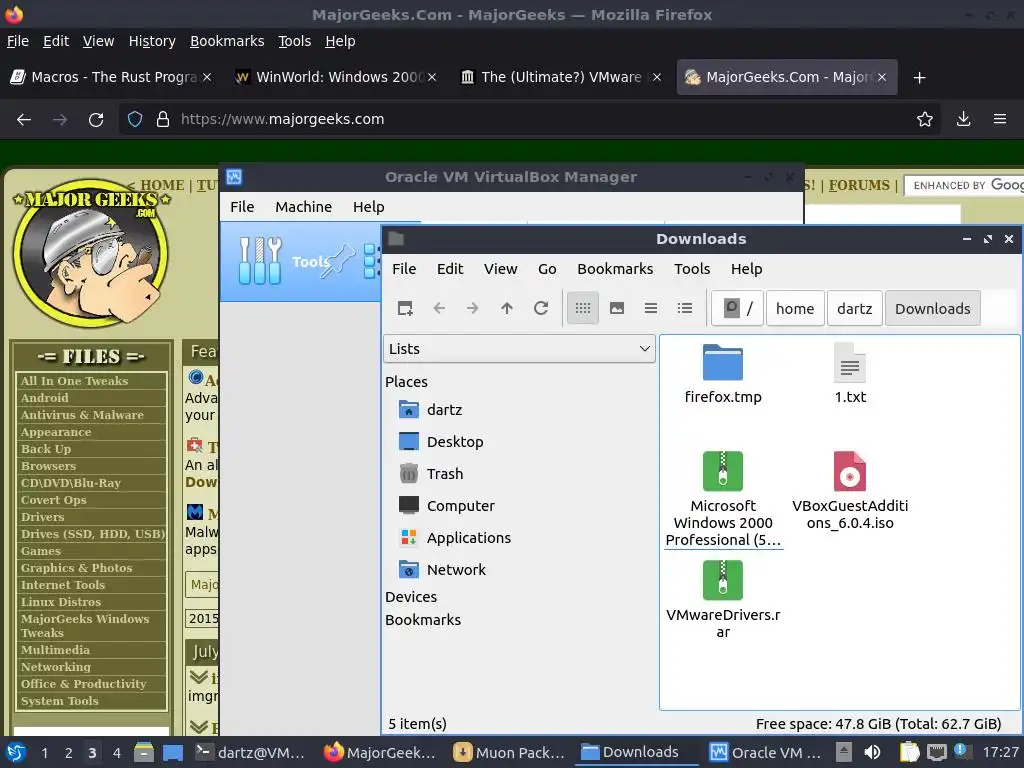
Task: Switch to icon view mode
Action: click(583, 308)
